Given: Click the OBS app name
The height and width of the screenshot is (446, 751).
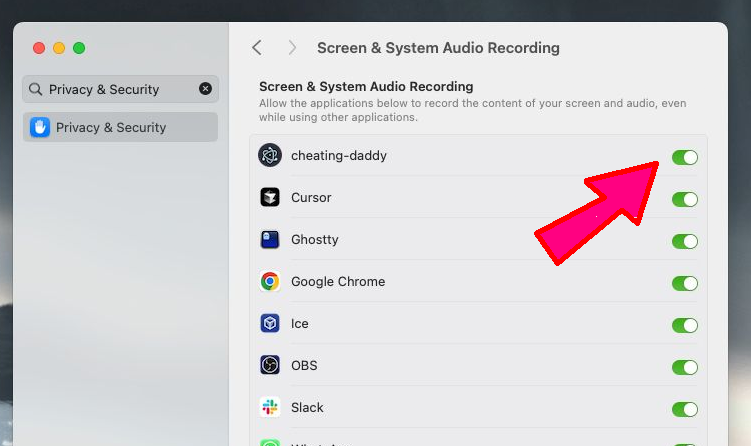Looking at the screenshot, I should [x=304, y=366].
